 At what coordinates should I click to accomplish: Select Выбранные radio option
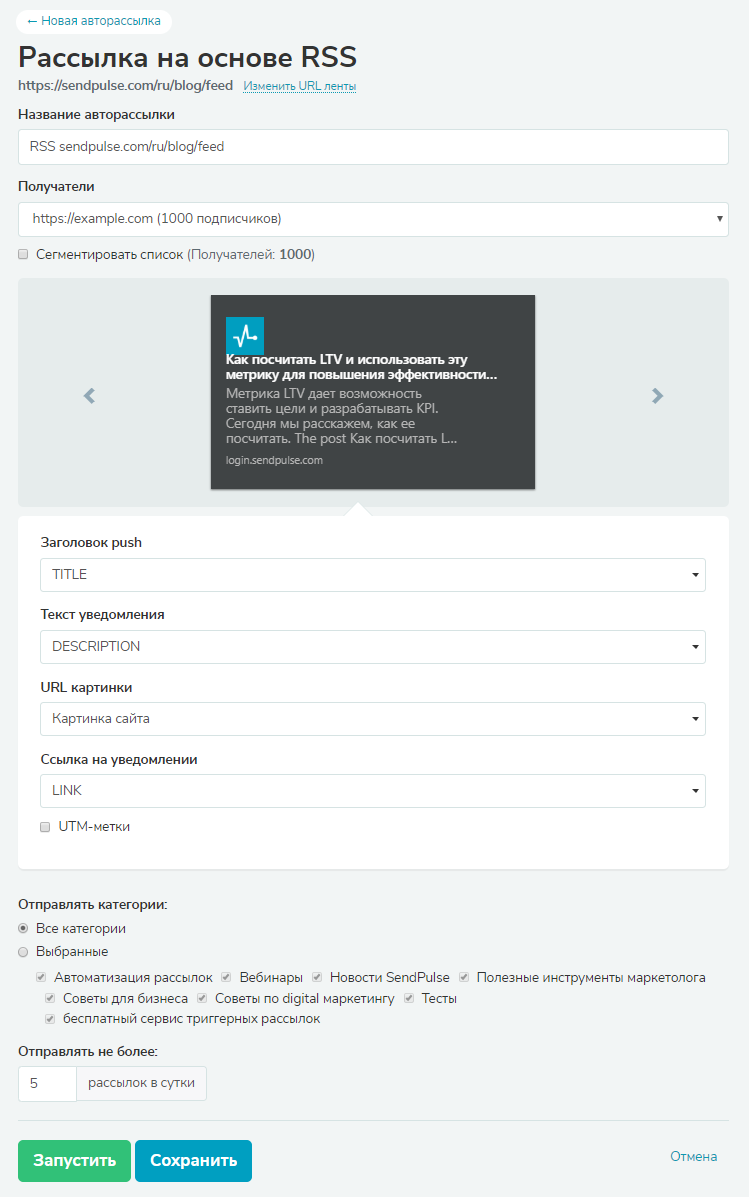[x=23, y=952]
